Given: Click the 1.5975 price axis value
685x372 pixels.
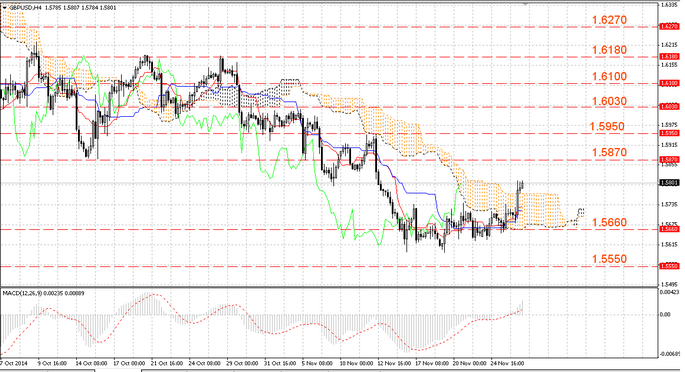Looking at the screenshot, I should pos(669,125).
